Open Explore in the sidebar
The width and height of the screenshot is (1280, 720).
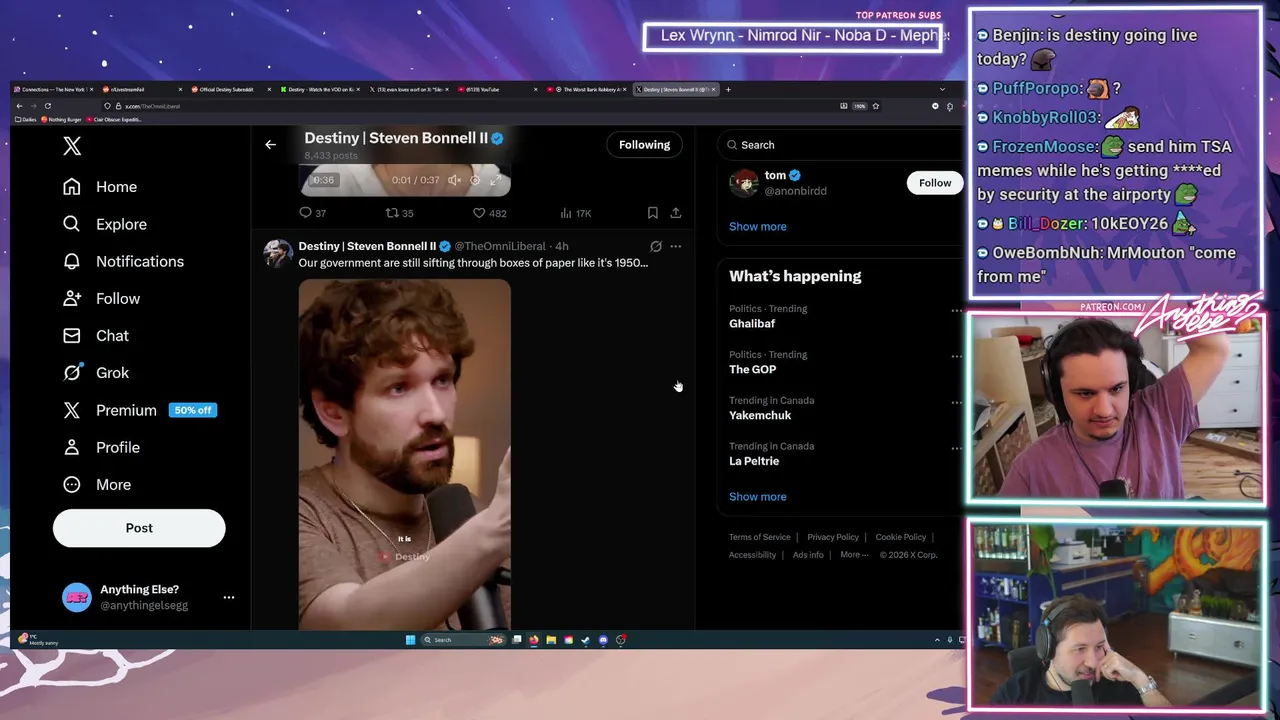click(105, 224)
